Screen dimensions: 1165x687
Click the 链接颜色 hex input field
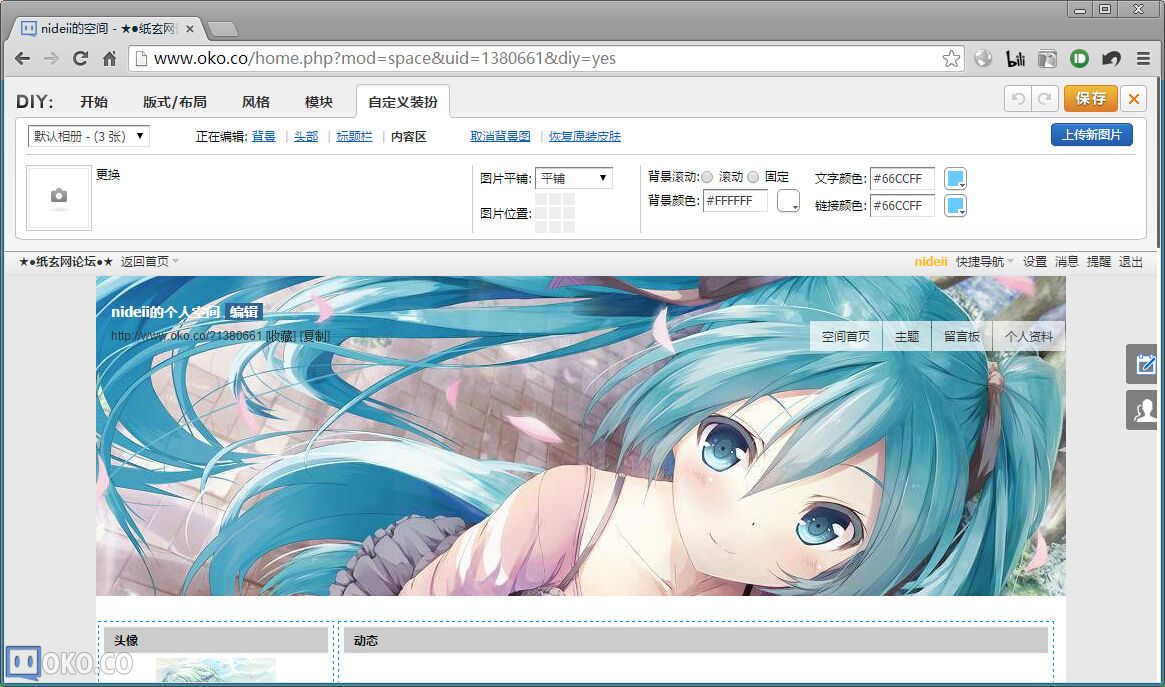[903, 206]
